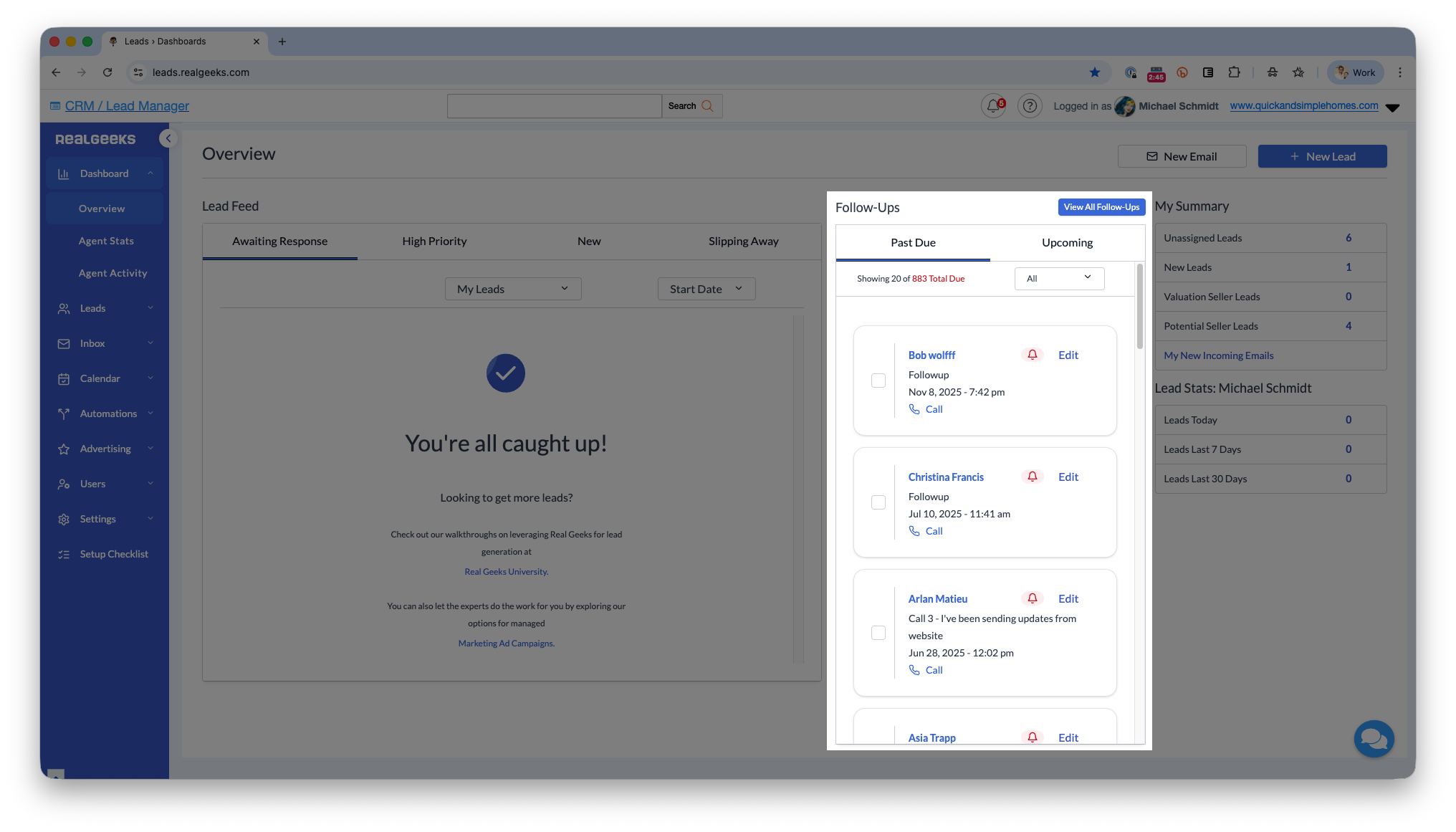1456x832 pixels.
Task: Click the View All Follow-Ups button
Action: (x=1101, y=207)
